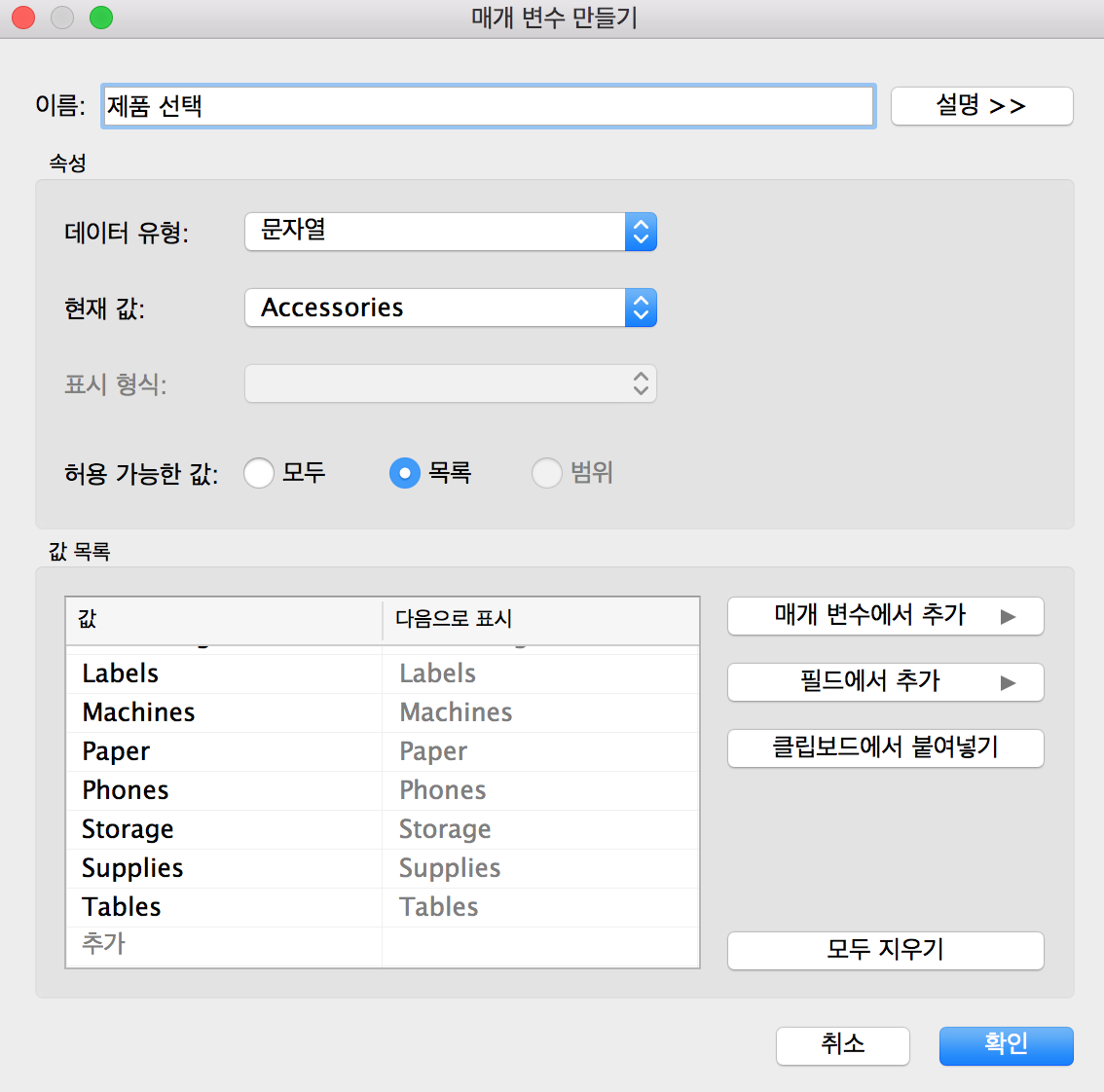Screen dimensions: 1104x1092
Task: Select the Supplies value row
Action: tap(224, 868)
